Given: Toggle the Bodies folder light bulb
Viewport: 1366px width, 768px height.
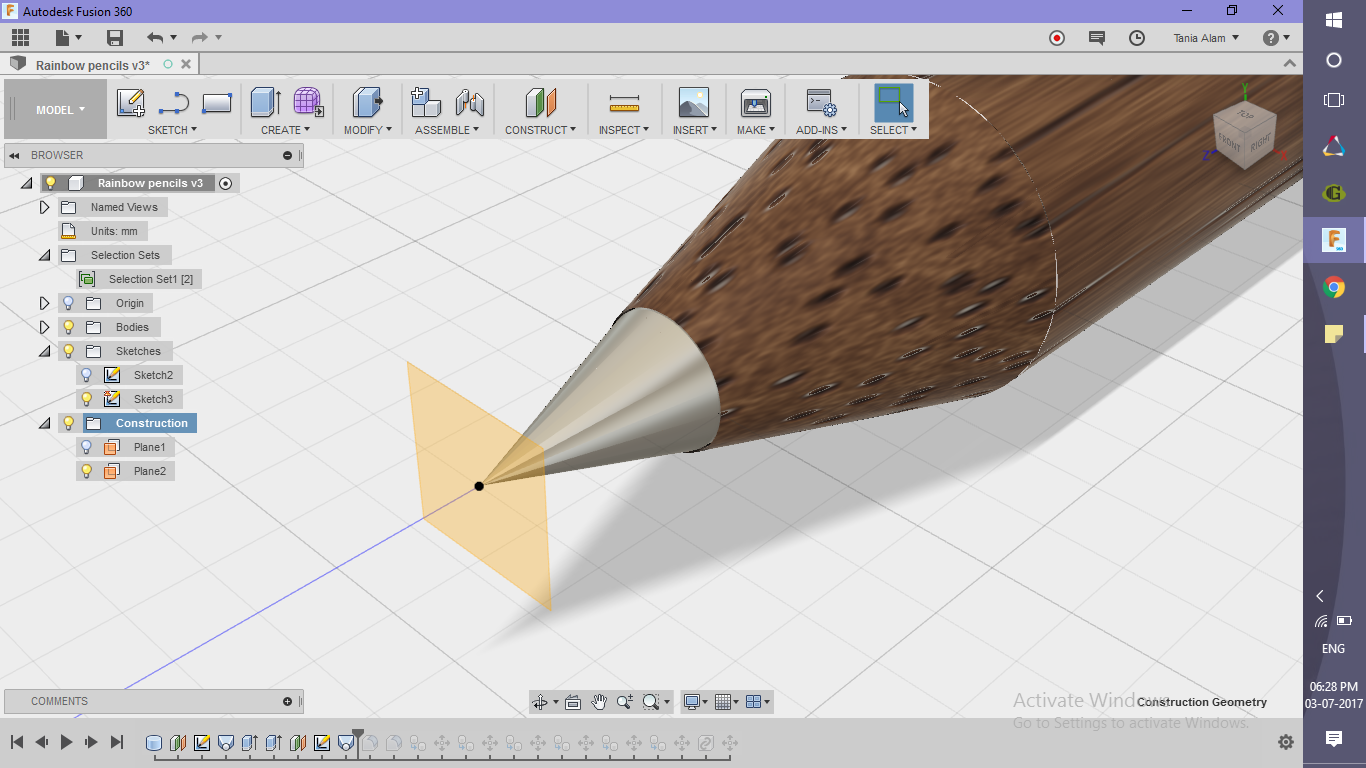Looking at the screenshot, I should tap(68, 327).
